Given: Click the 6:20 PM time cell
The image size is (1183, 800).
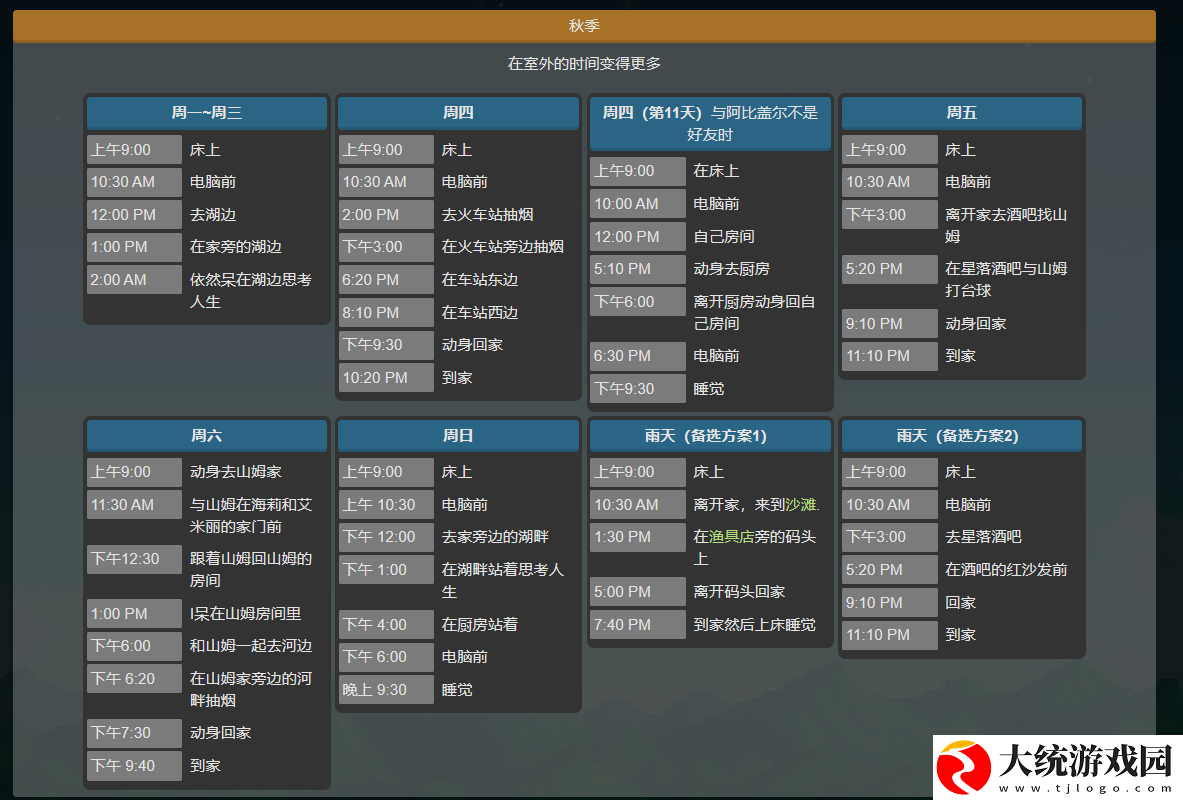Looking at the screenshot, I should pyautogui.click(x=386, y=279).
